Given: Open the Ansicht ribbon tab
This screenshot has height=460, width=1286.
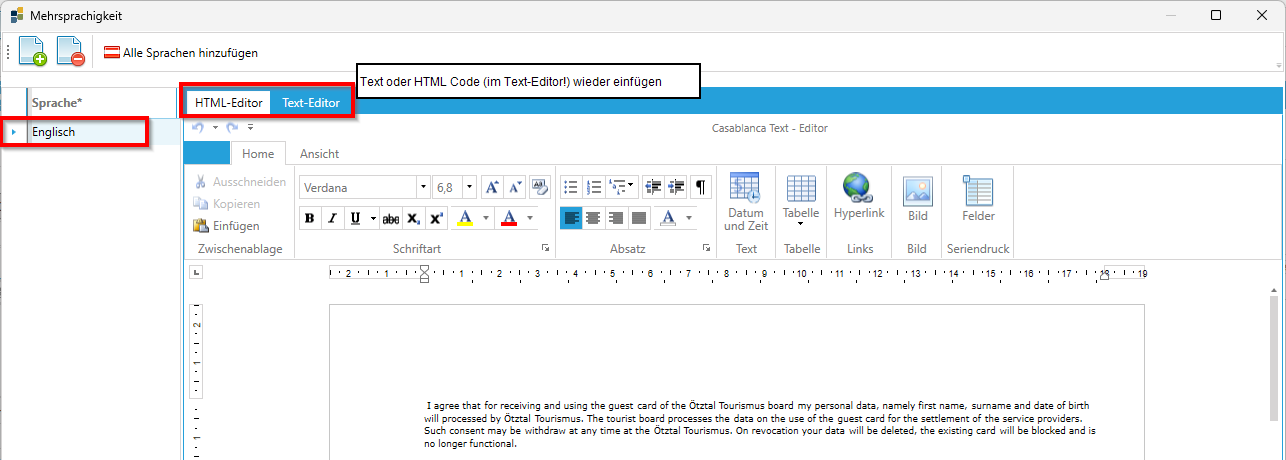Looking at the screenshot, I should [319, 153].
